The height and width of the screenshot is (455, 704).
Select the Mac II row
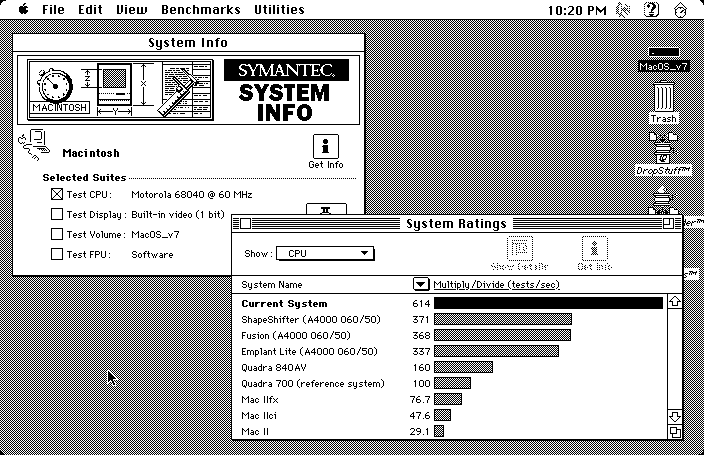pos(449,431)
